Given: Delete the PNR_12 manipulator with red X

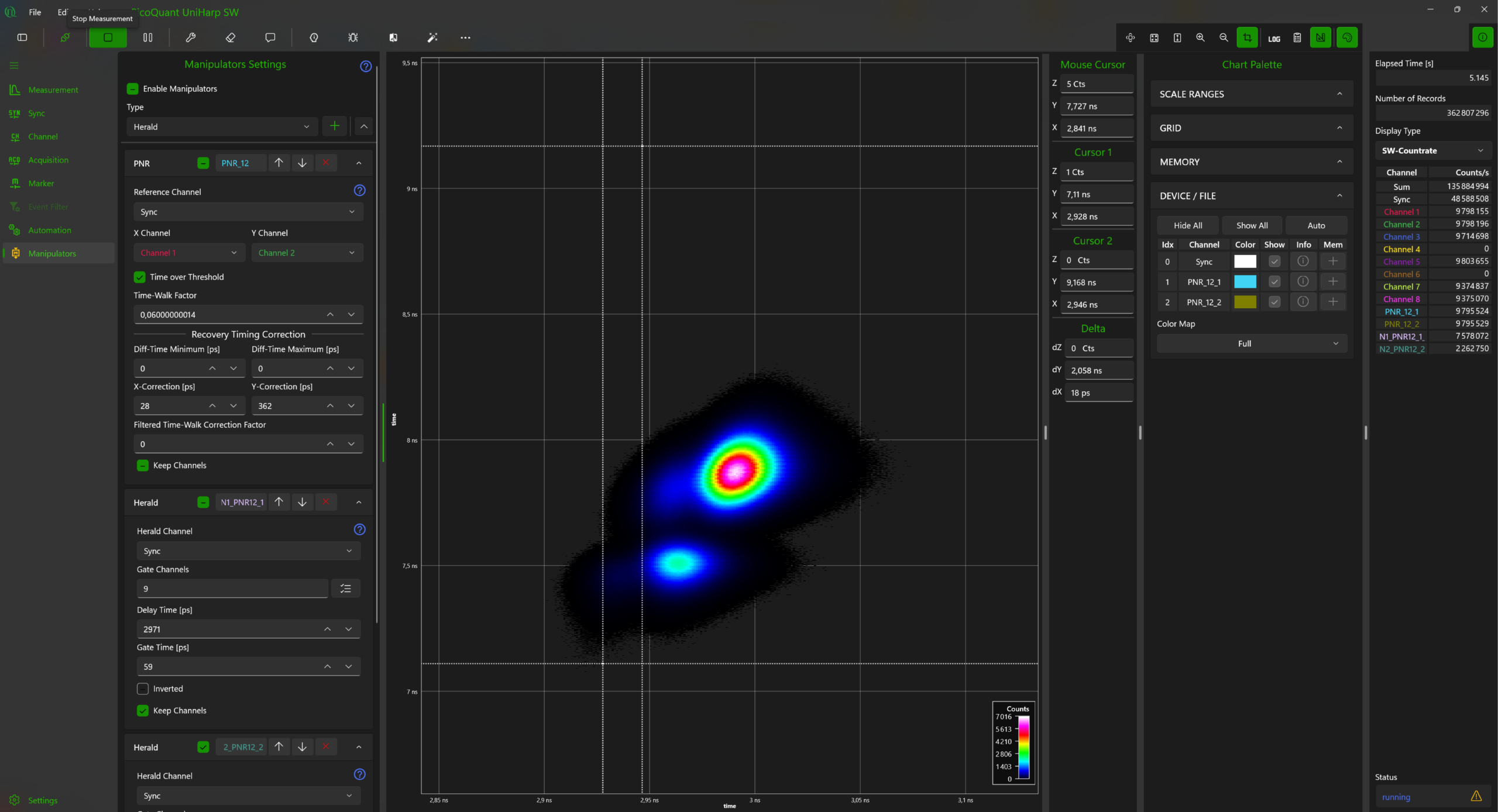Looking at the screenshot, I should (326, 163).
